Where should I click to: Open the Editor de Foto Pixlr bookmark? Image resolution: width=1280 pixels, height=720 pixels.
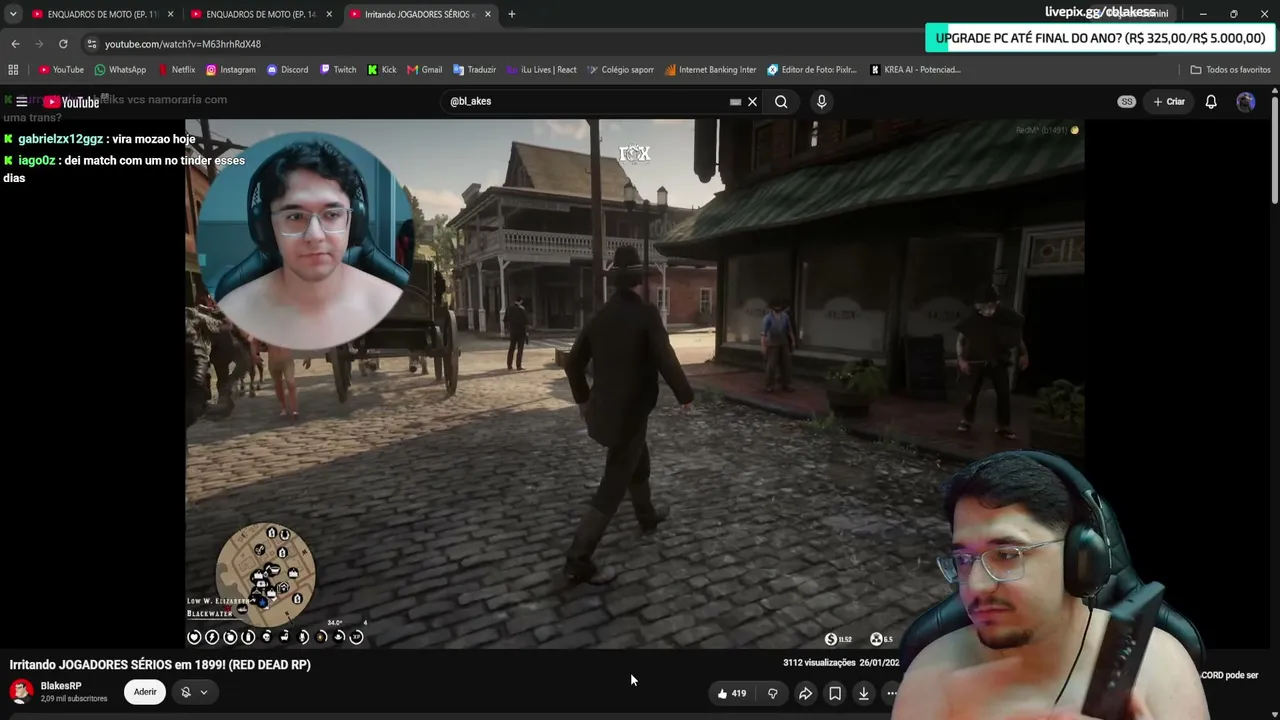pos(812,70)
